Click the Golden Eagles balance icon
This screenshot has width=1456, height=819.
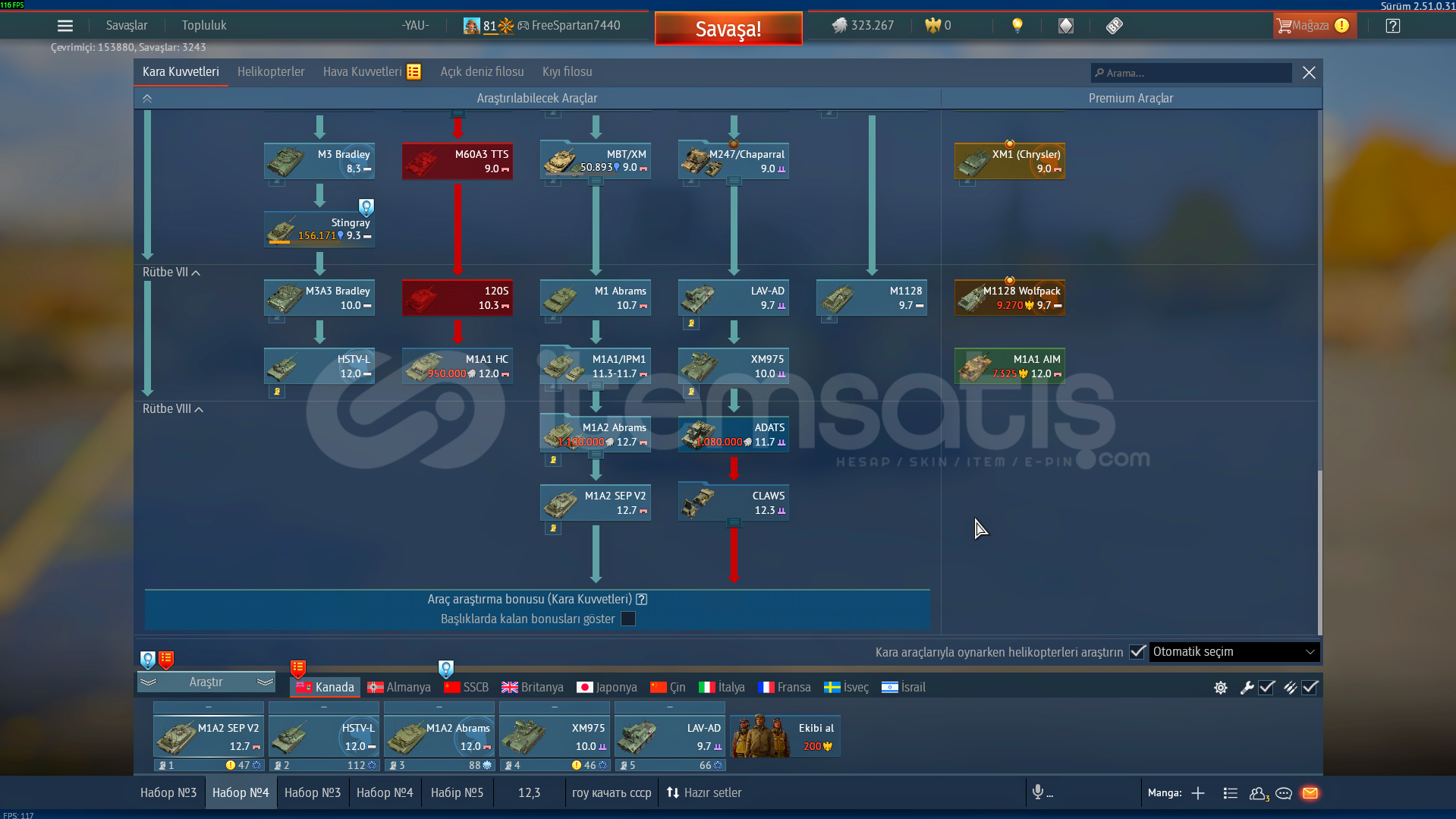(932, 26)
